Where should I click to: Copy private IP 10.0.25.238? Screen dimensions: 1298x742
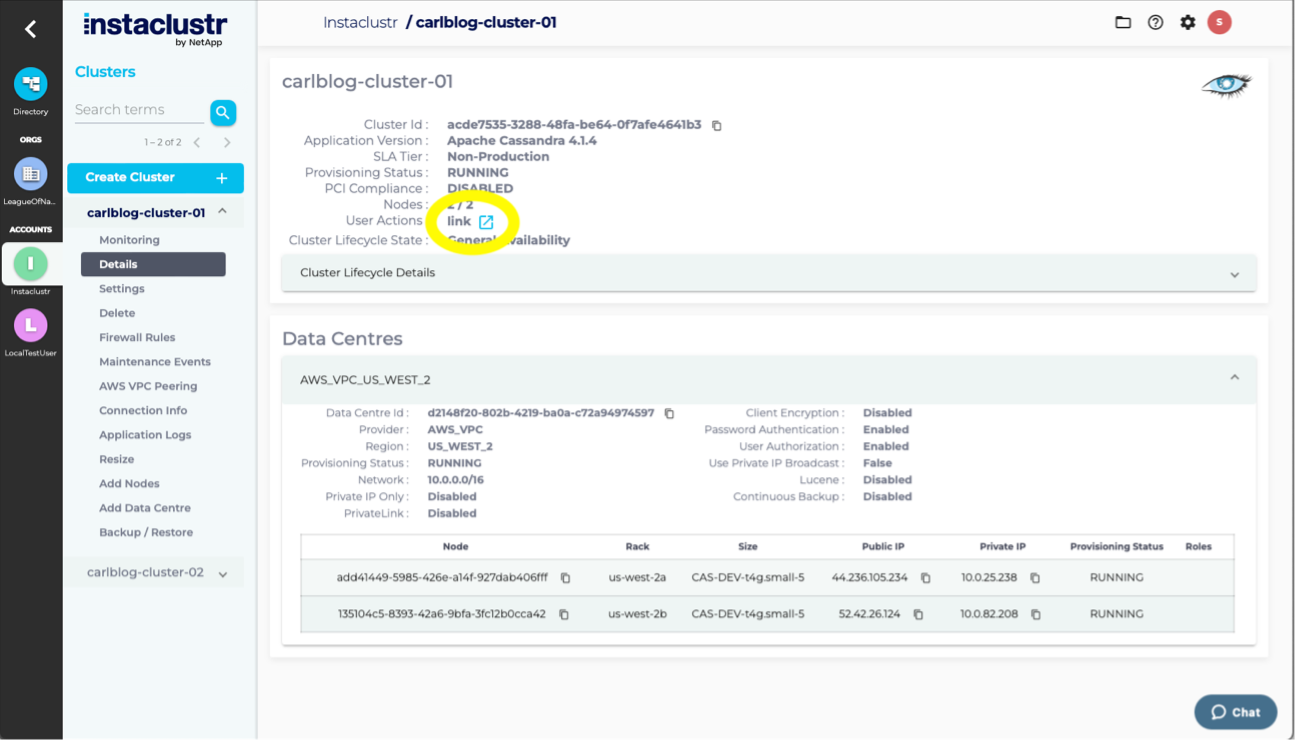pos(1035,578)
